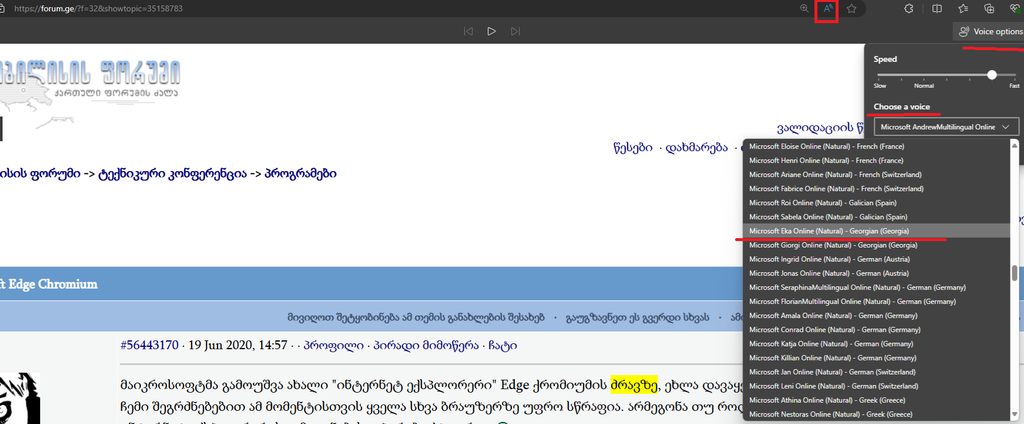
Task: Open პროგრამები breadcrumb link
Action: point(301,174)
